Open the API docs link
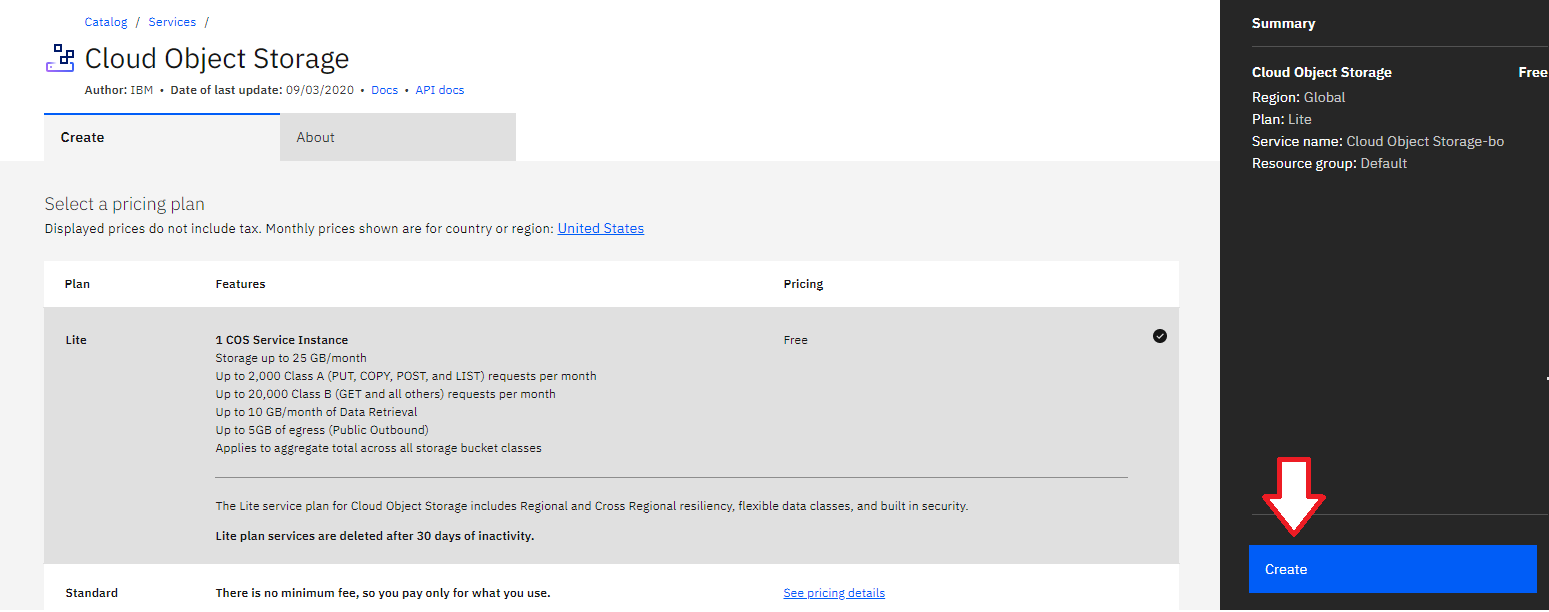Screen dimensions: 1549x612 pos(439,90)
